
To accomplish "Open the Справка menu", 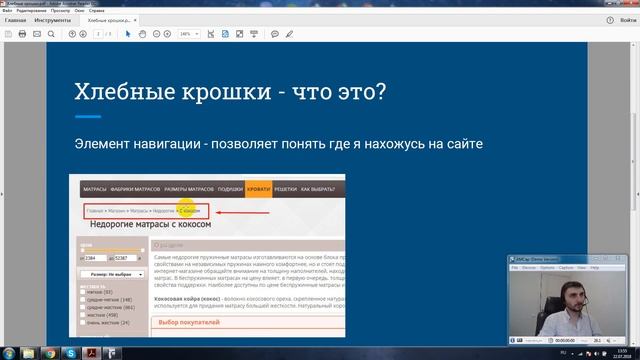I will 97,11.
